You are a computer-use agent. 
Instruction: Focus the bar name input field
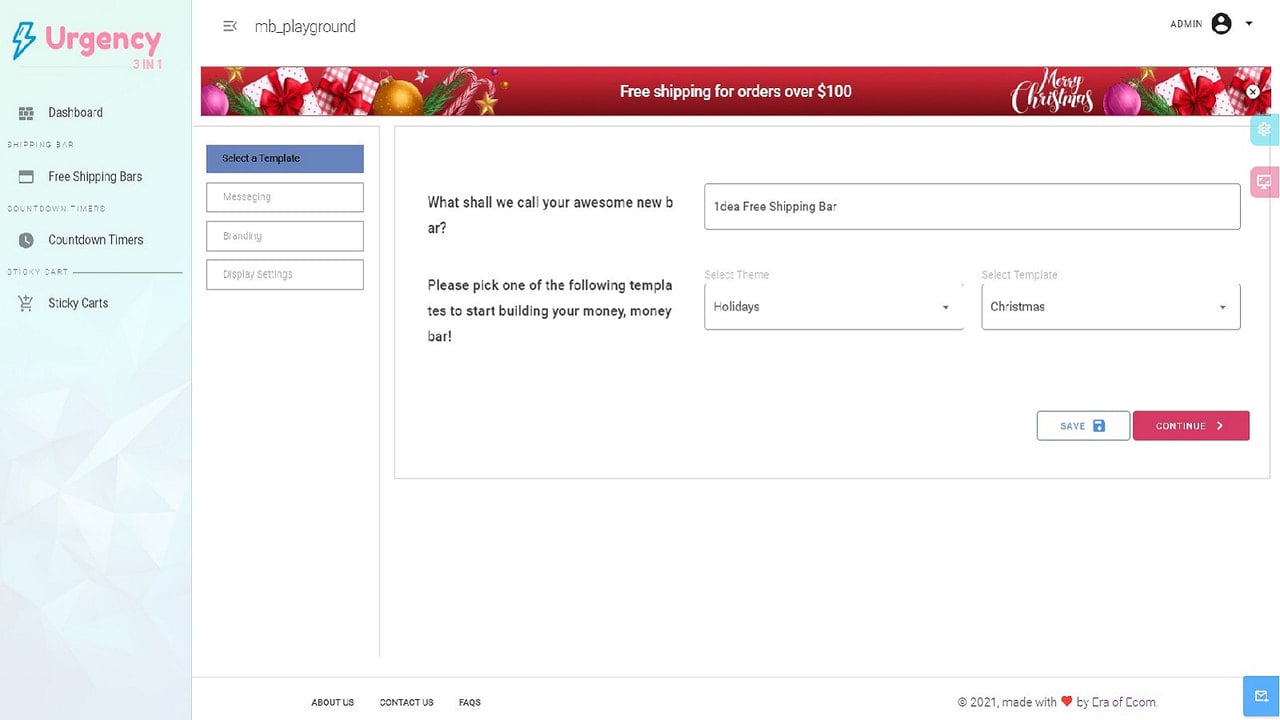[972, 206]
